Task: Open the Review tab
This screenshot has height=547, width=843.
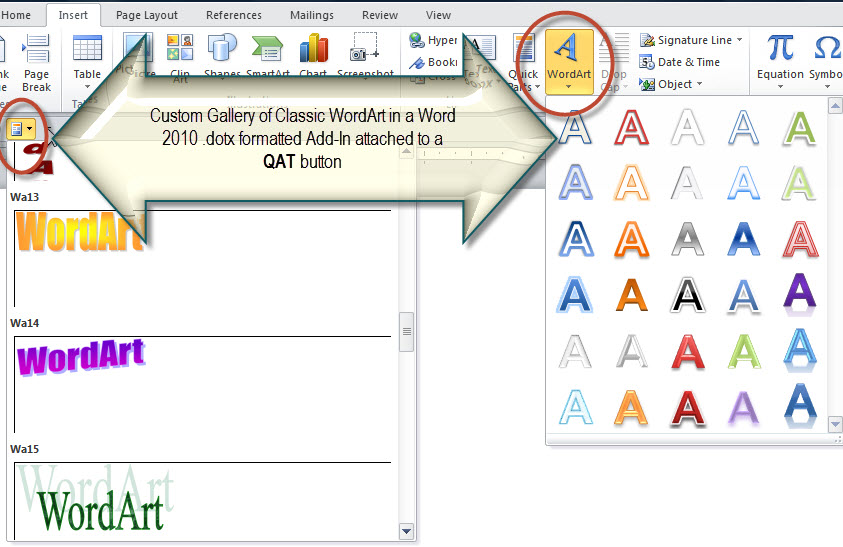Action: 380,15
